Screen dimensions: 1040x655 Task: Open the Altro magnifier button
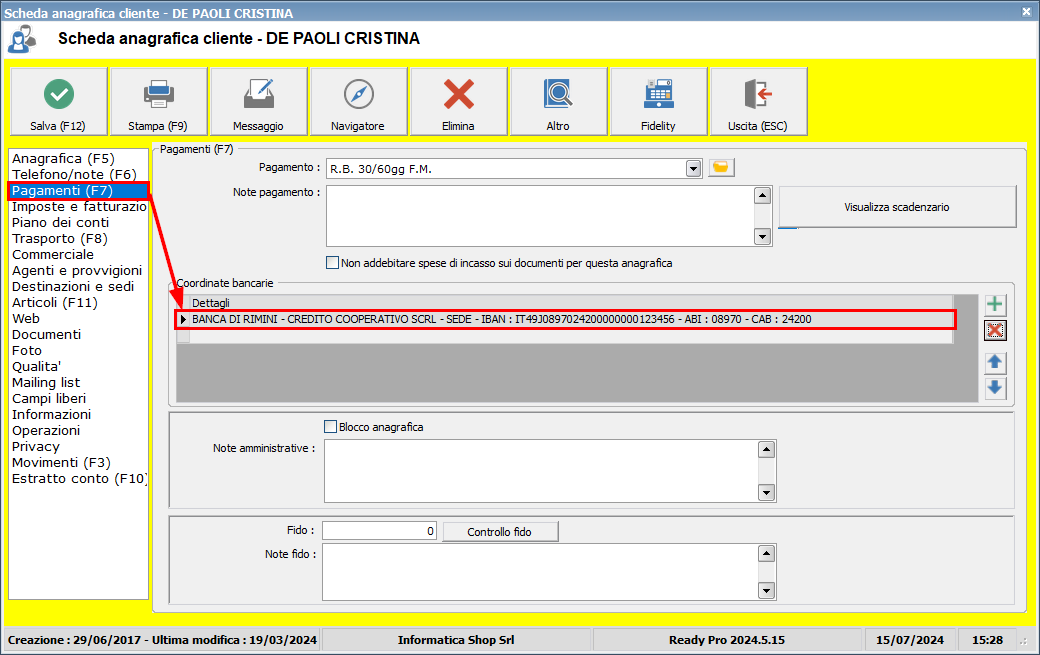(558, 101)
